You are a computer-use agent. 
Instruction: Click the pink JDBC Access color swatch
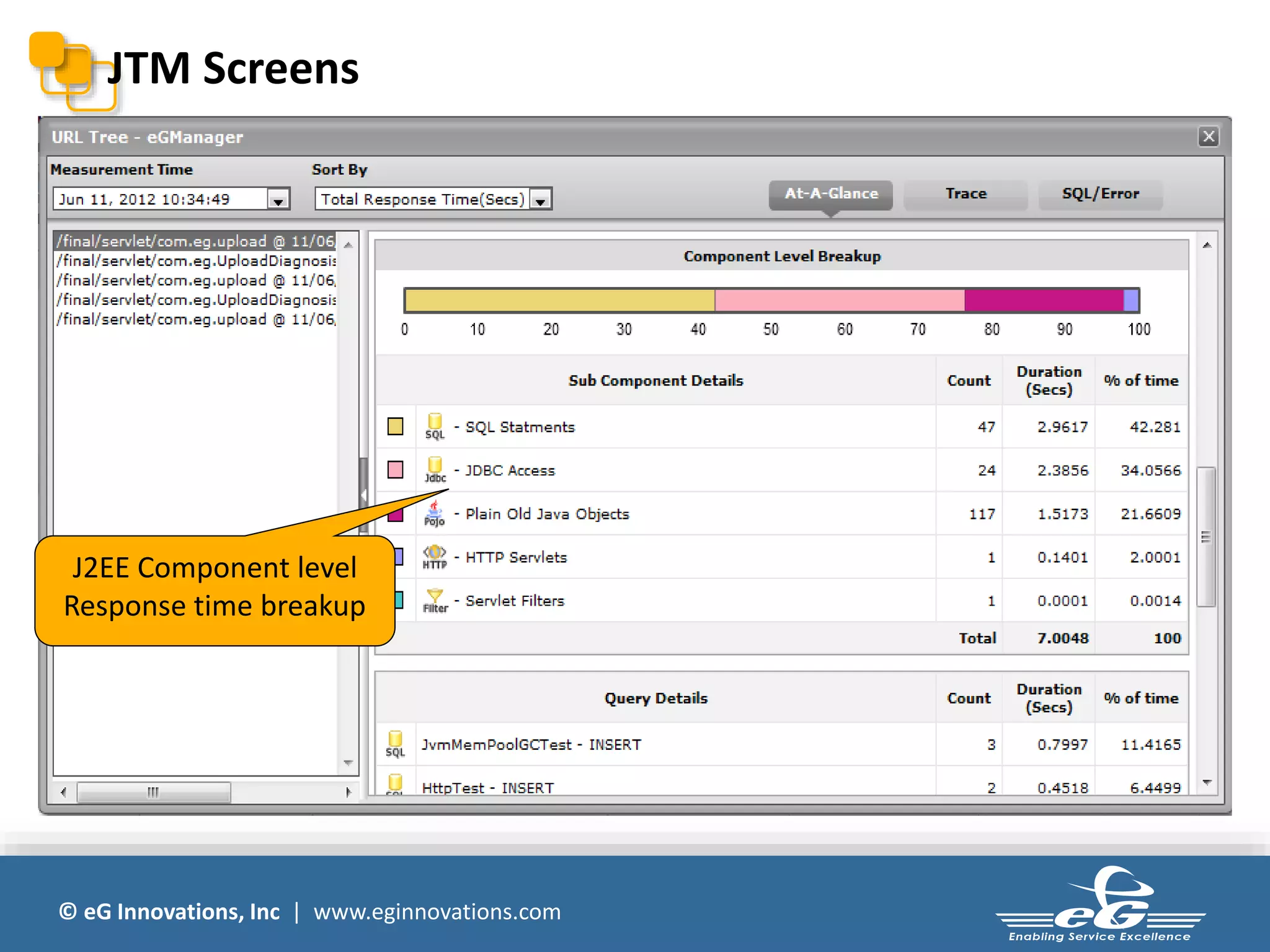point(395,470)
